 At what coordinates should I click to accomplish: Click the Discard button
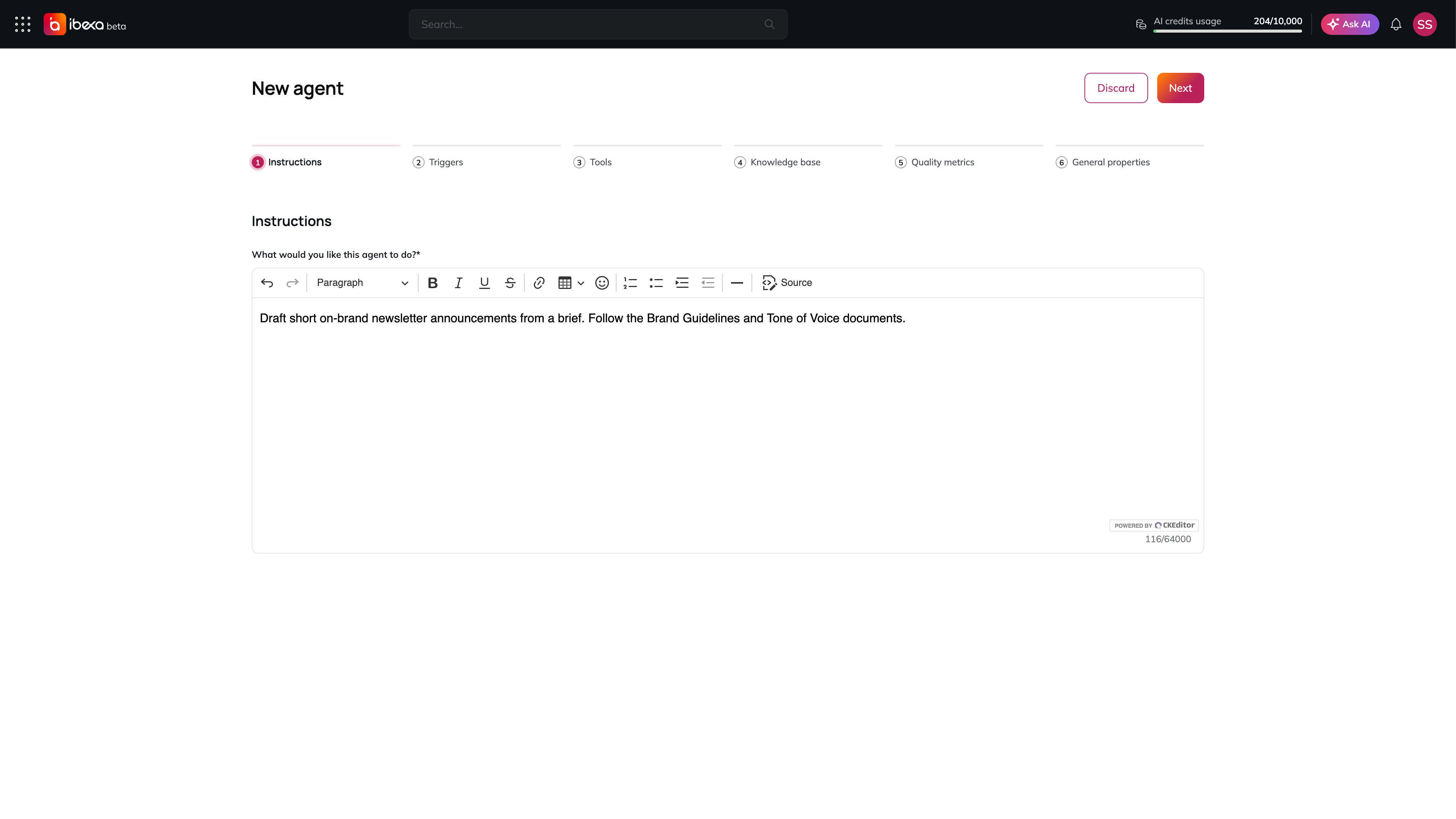coord(1116,88)
